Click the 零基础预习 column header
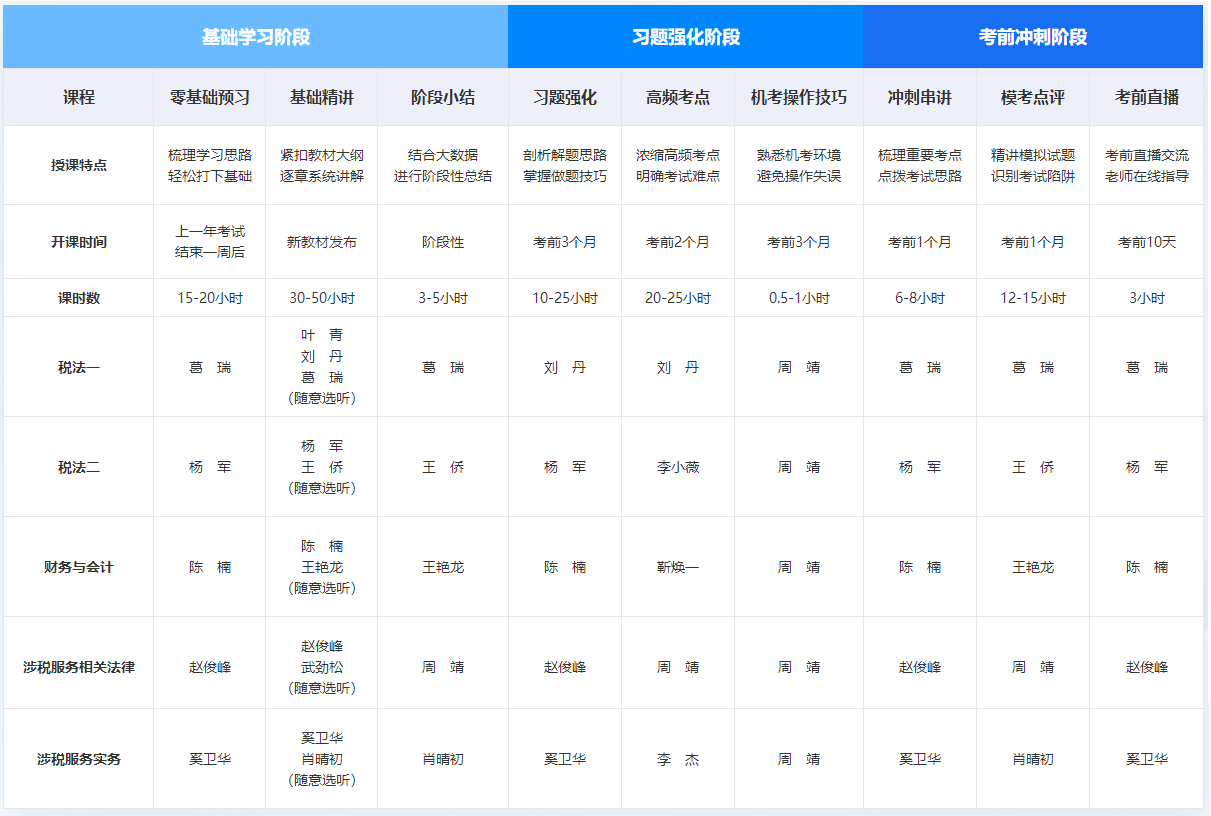The image size is (1211, 816). [210, 97]
